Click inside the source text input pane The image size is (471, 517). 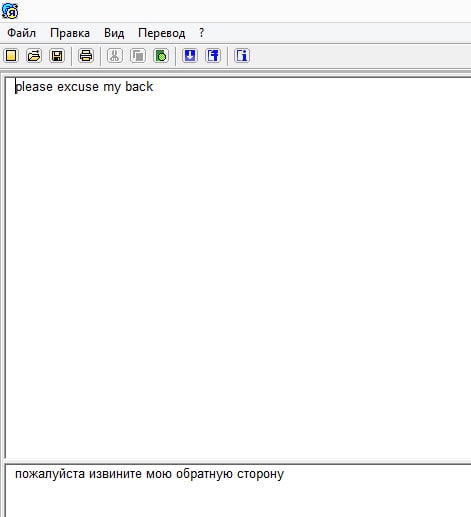(x=238, y=267)
